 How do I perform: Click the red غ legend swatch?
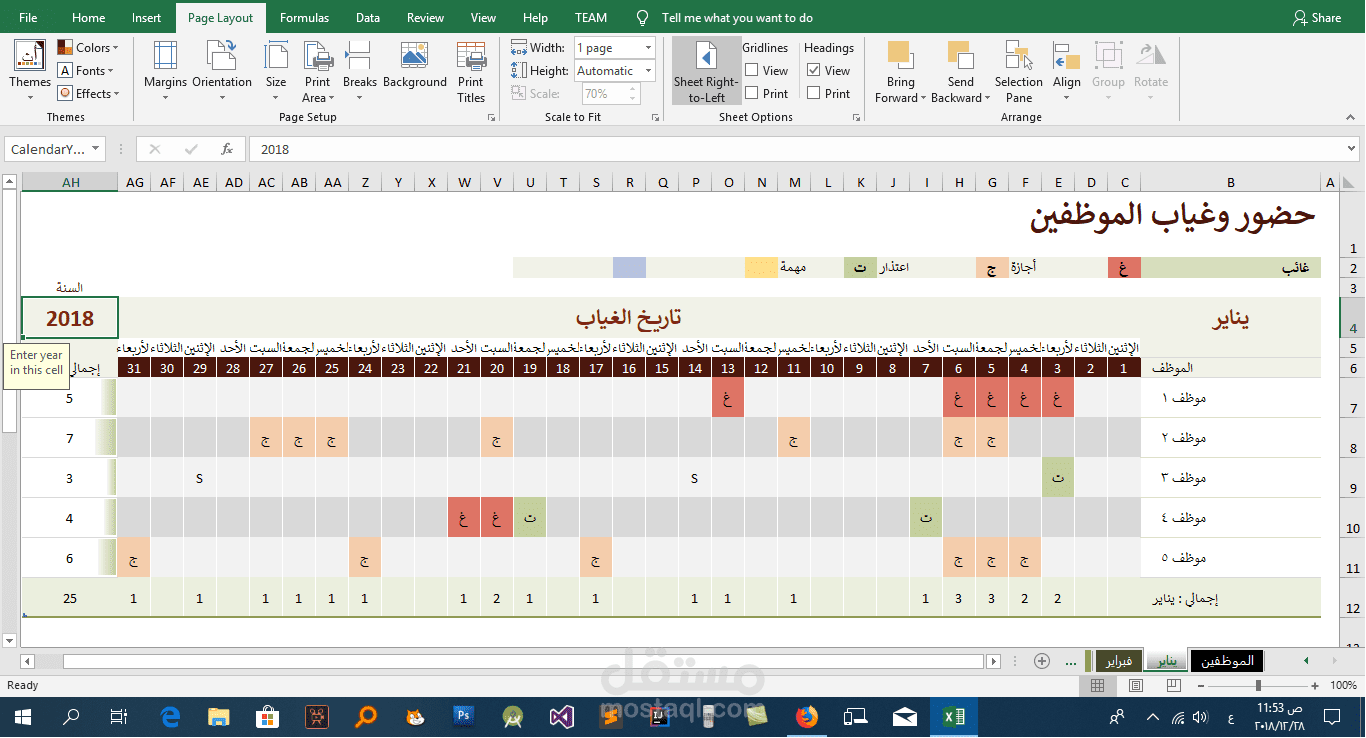tap(1124, 268)
